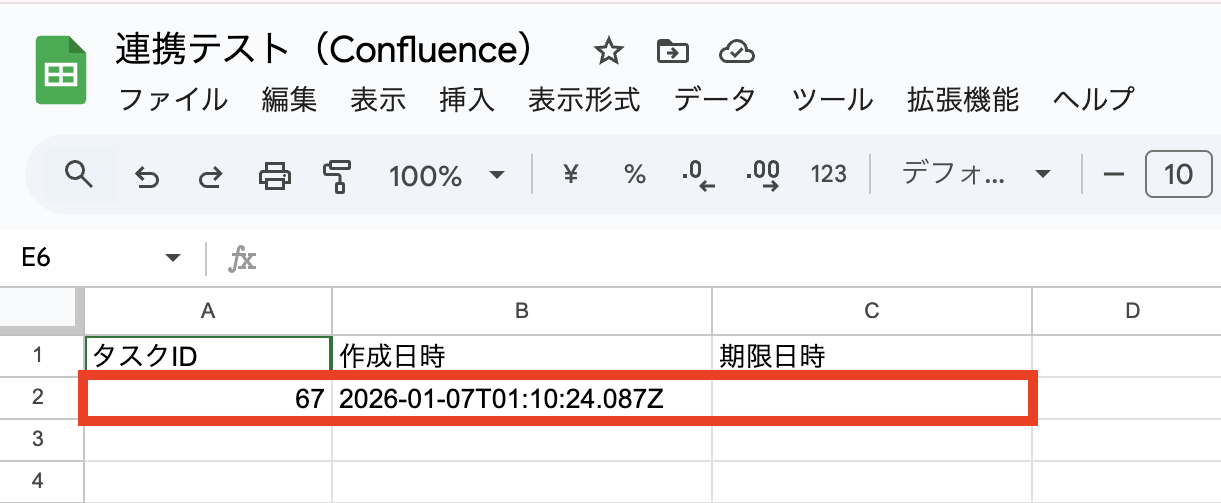Screen dimensions: 1221x503
Task: Open the Name Box dropdown arrow
Action: [x=172, y=259]
